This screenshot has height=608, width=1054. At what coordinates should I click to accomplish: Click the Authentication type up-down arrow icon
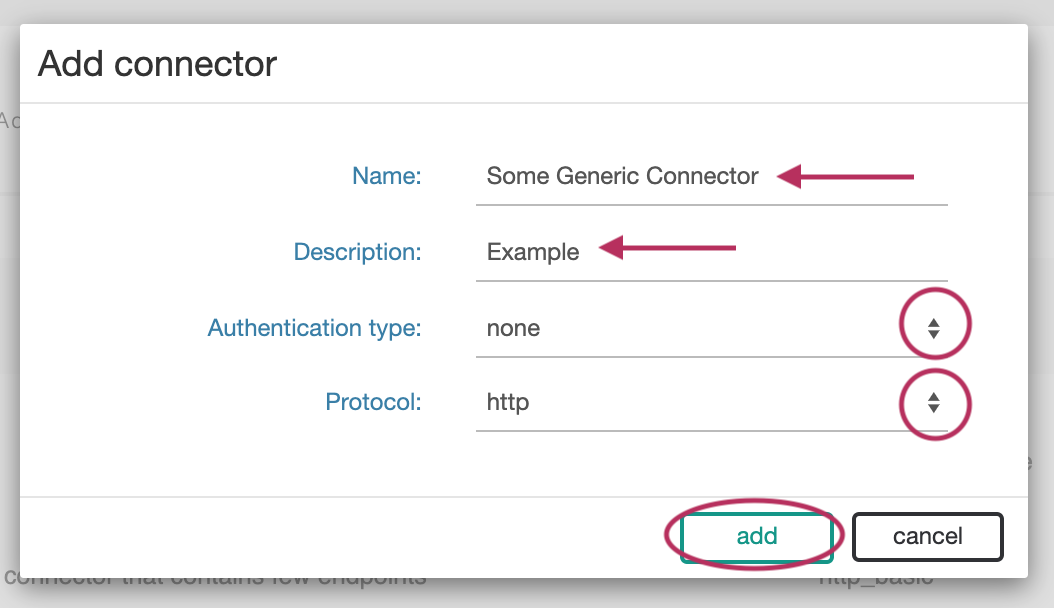pos(933,328)
